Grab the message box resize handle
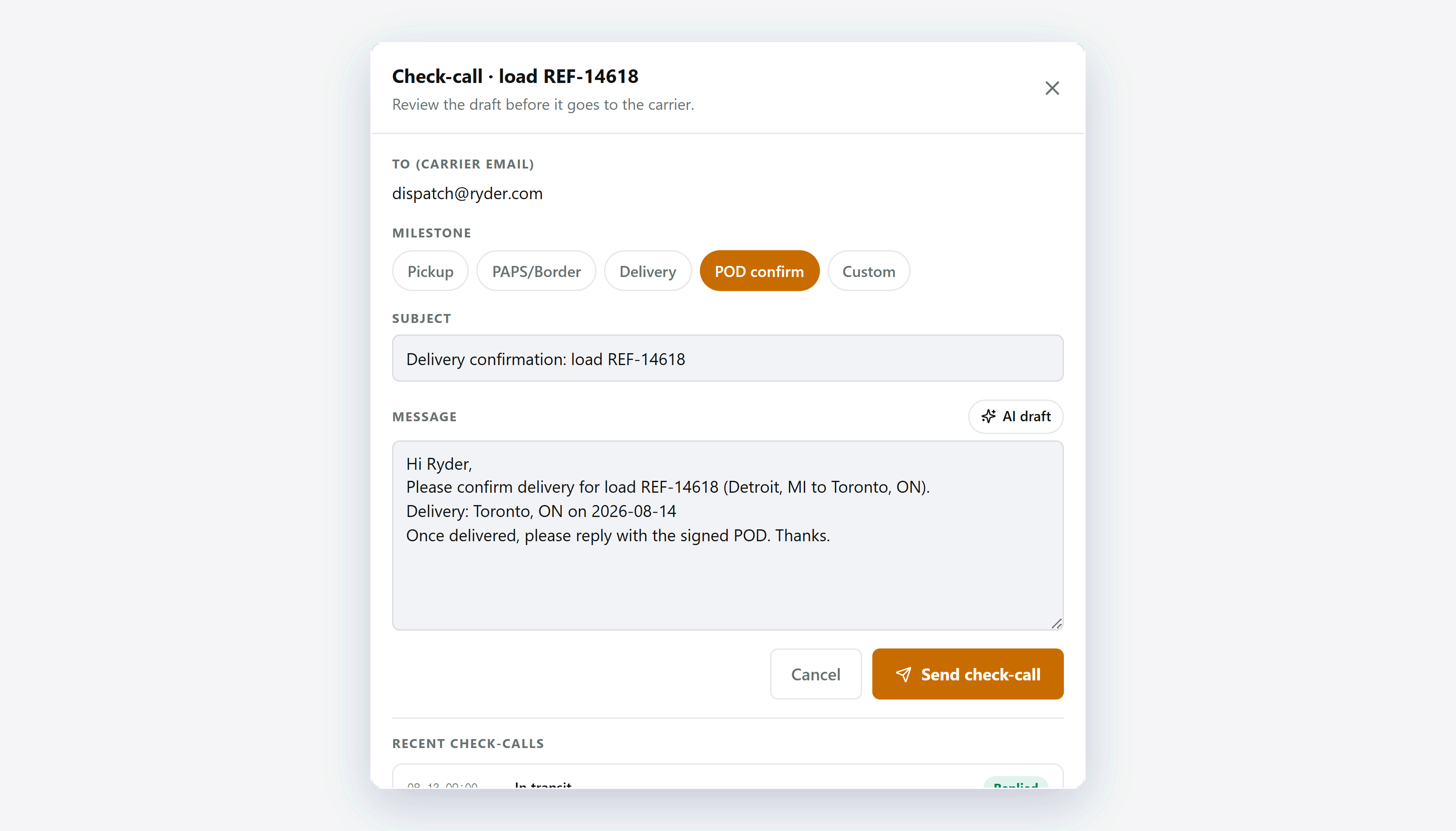1456x831 pixels. [x=1056, y=623]
